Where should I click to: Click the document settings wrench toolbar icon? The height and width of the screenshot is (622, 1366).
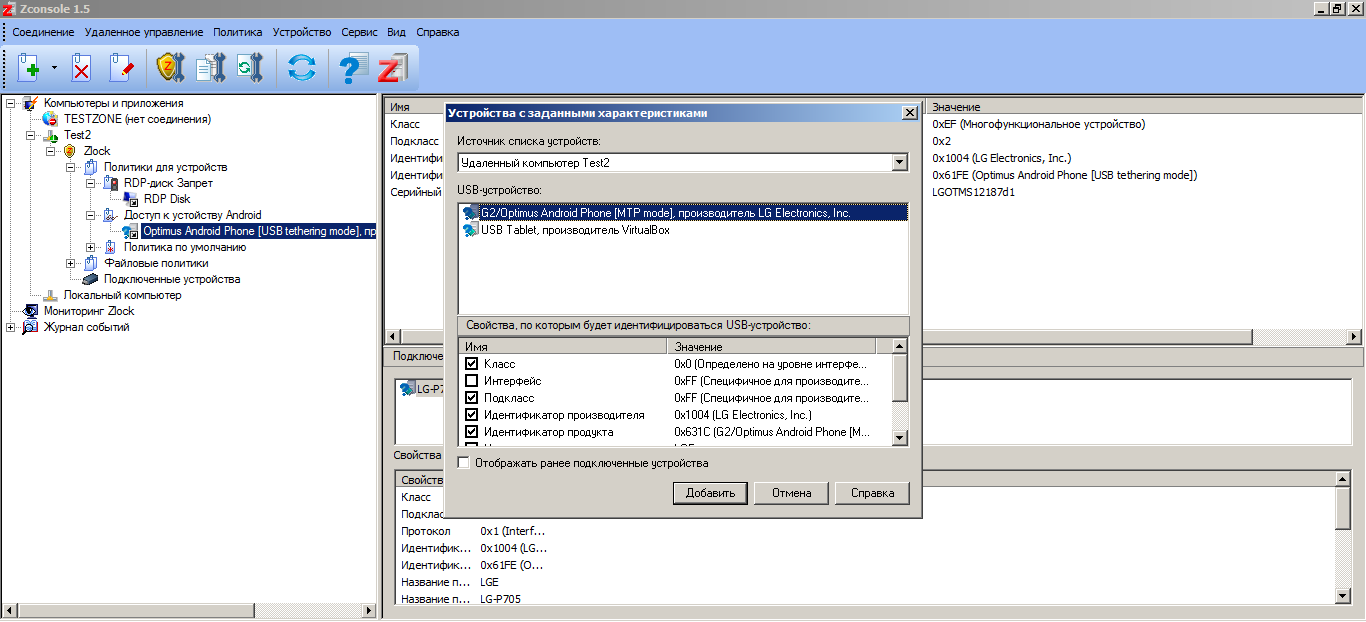[211, 68]
